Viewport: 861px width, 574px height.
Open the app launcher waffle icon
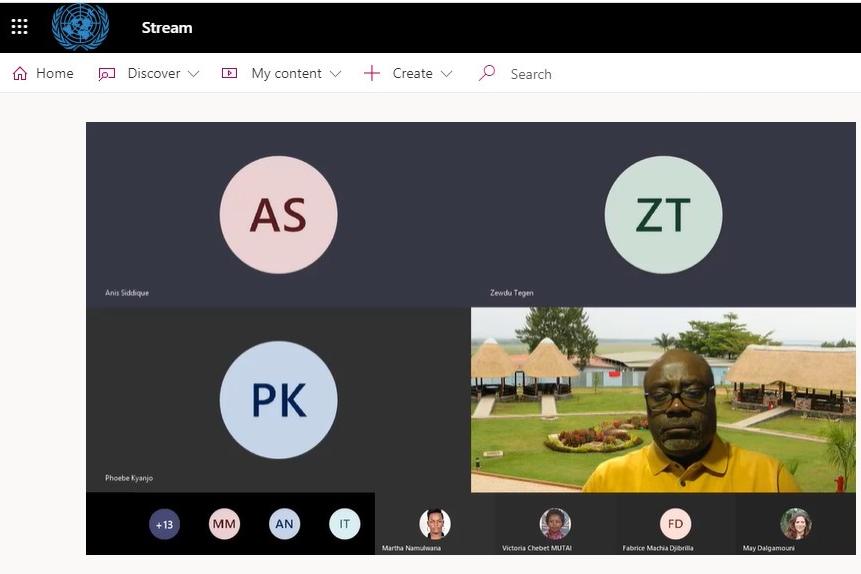coord(19,27)
